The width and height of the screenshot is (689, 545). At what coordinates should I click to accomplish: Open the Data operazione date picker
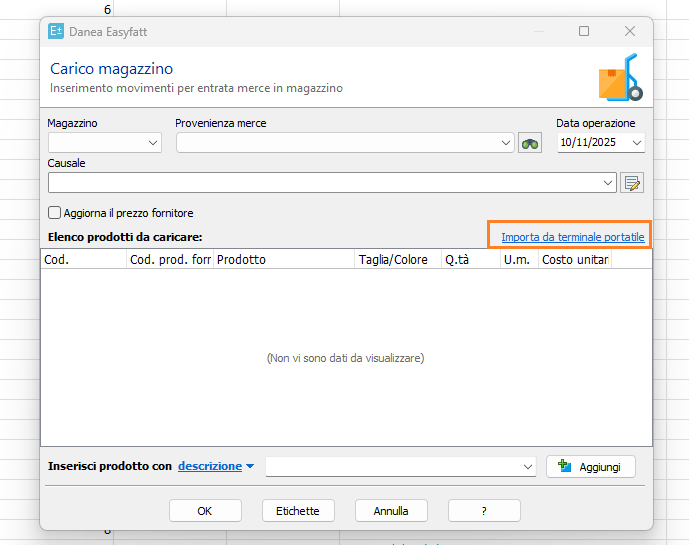637,143
